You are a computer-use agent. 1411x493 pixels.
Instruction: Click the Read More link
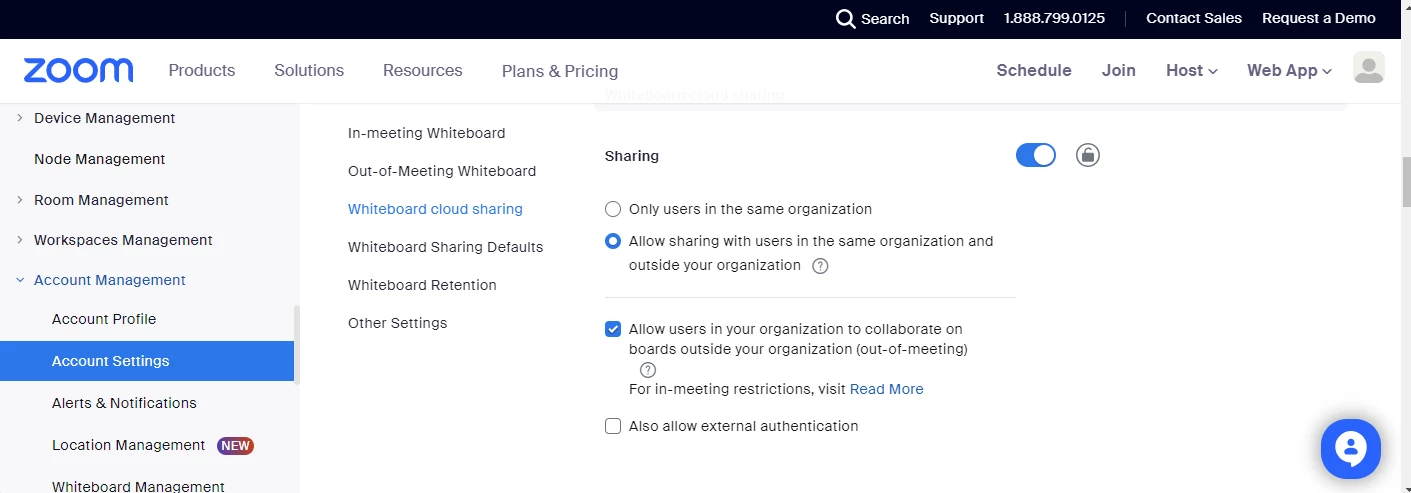(x=886, y=389)
